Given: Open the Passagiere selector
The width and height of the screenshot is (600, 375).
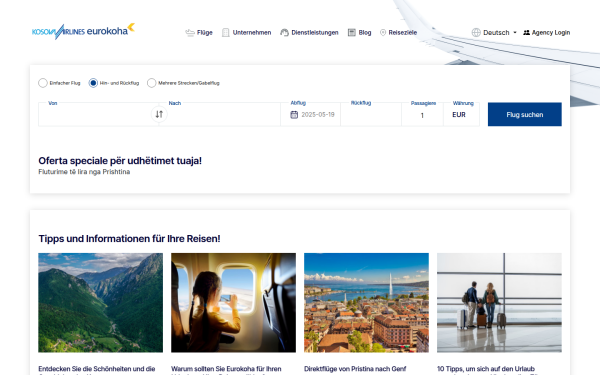Looking at the screenshot, I should (422, 114).
